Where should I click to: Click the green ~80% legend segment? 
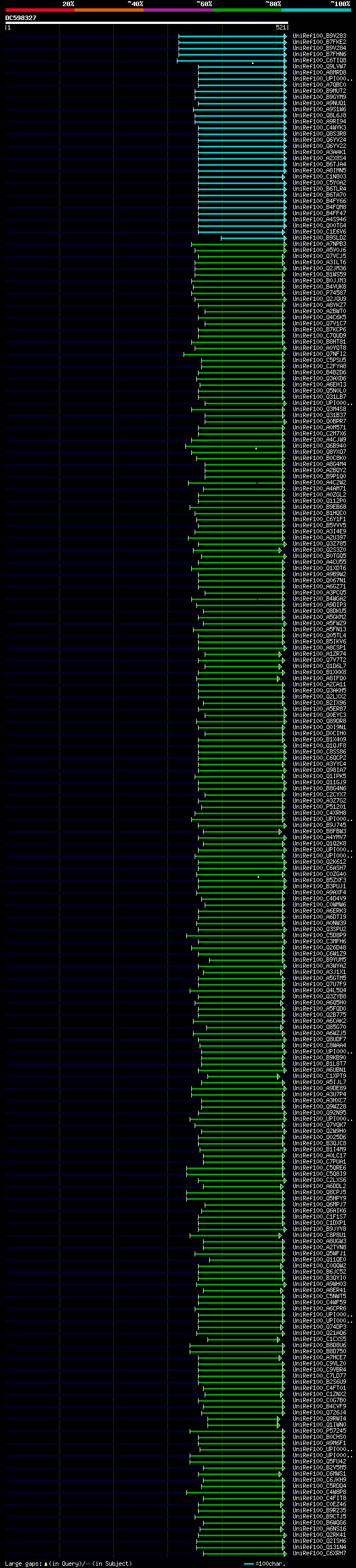[x=247, y=10]
